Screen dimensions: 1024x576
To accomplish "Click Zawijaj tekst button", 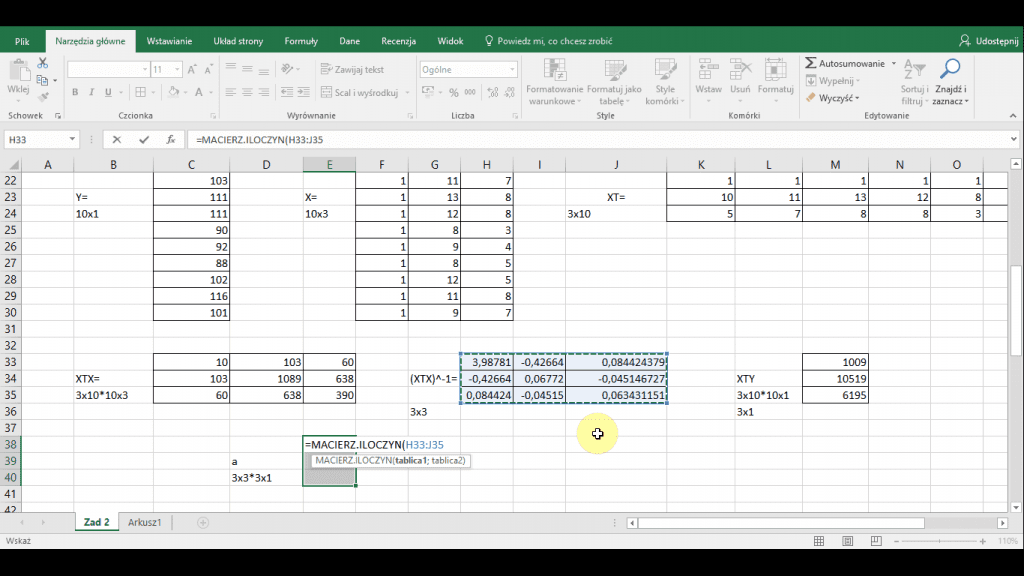I will pyautogui.click(x=352, y=69).
